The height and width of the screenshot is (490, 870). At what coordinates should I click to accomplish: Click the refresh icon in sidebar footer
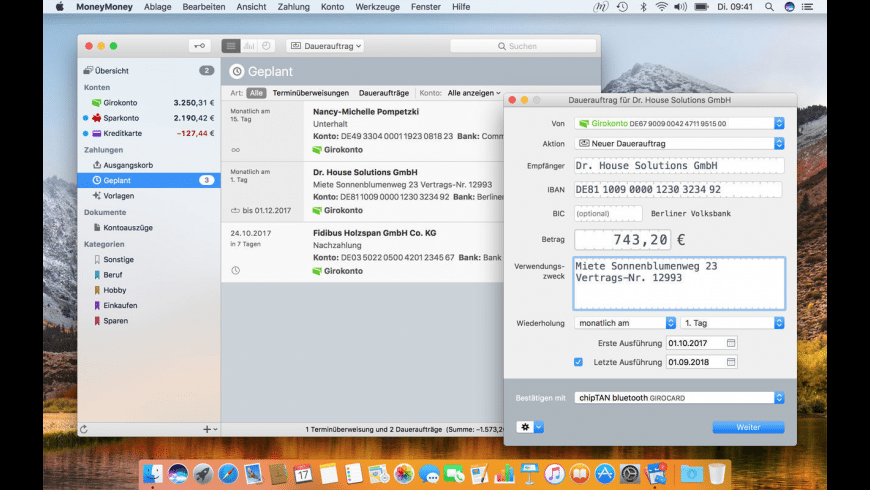tap(84, 429)
